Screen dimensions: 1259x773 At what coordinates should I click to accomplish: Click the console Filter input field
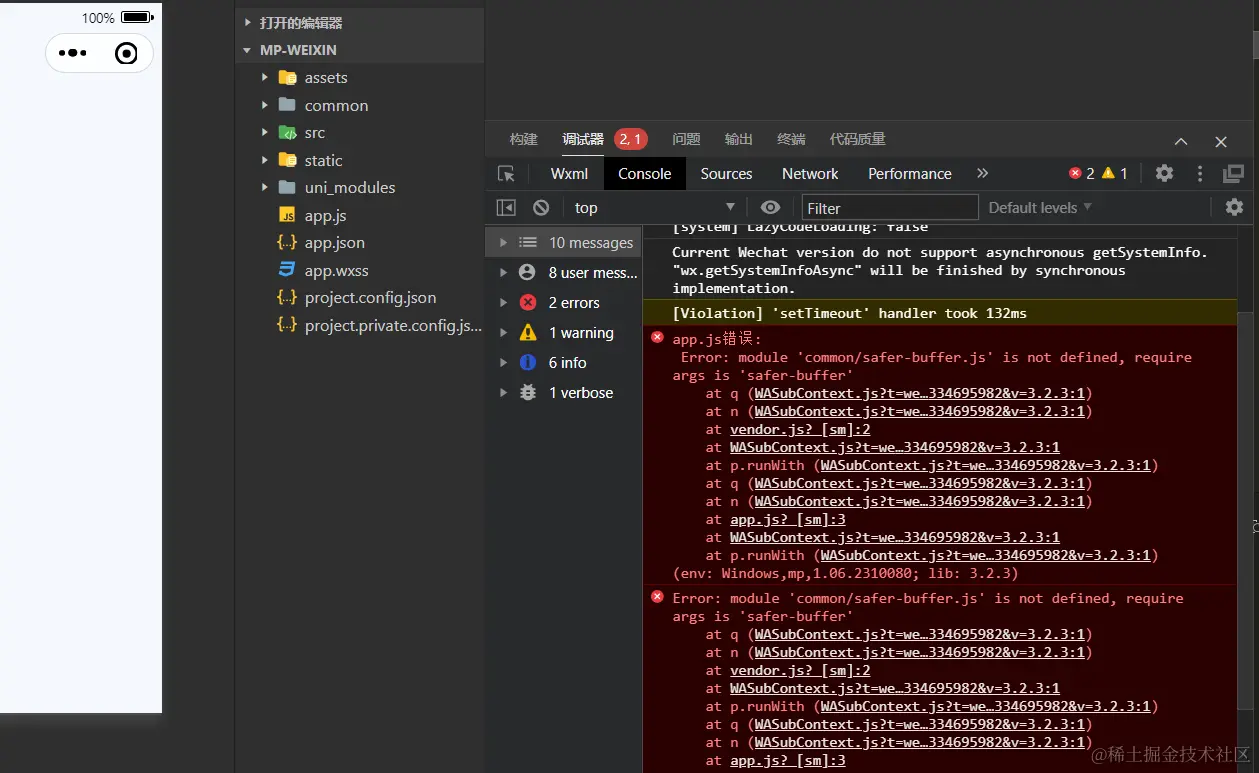click(x=890, y=208)
